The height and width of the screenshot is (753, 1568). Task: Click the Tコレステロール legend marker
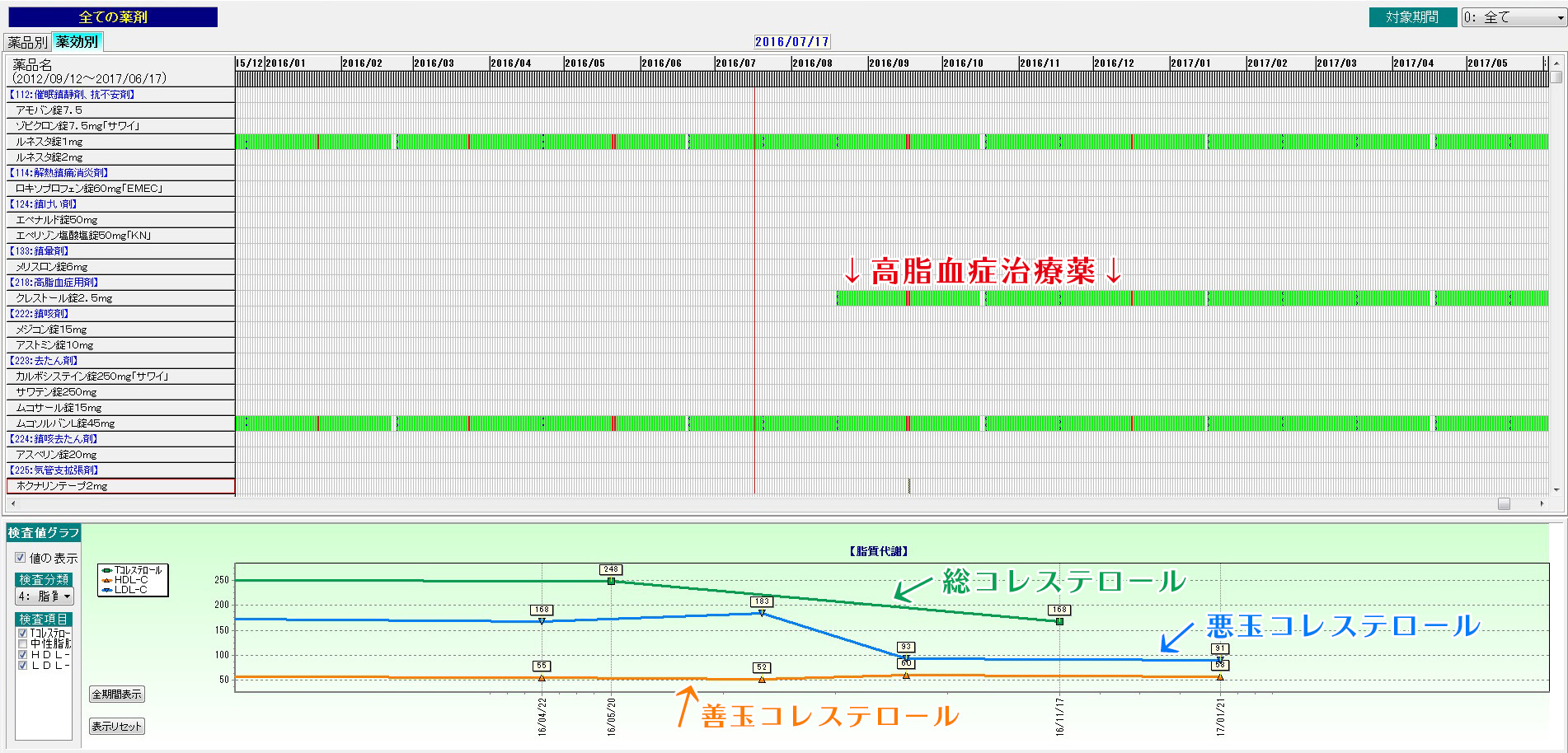coord(106,570)
